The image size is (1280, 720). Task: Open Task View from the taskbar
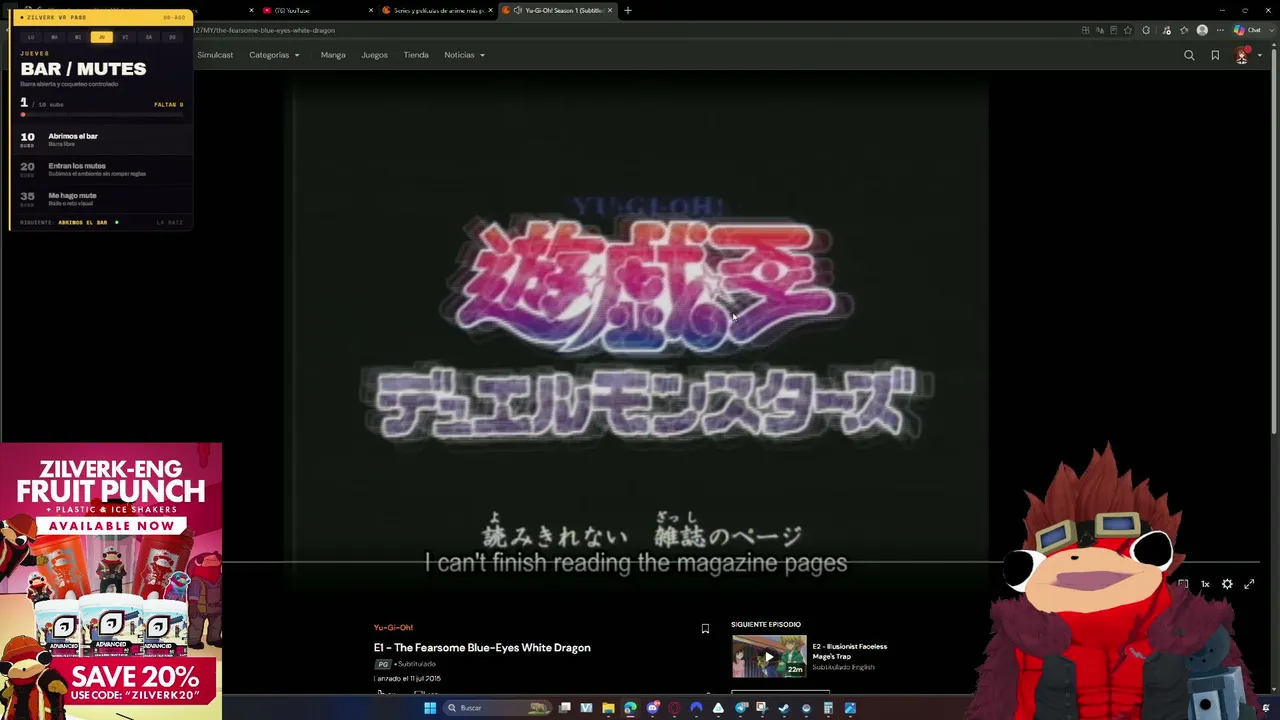tap(565, 708)
